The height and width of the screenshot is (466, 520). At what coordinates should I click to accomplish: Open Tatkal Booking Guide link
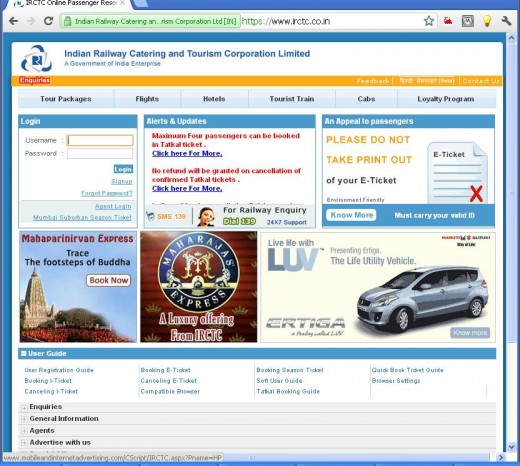point(288,391)
